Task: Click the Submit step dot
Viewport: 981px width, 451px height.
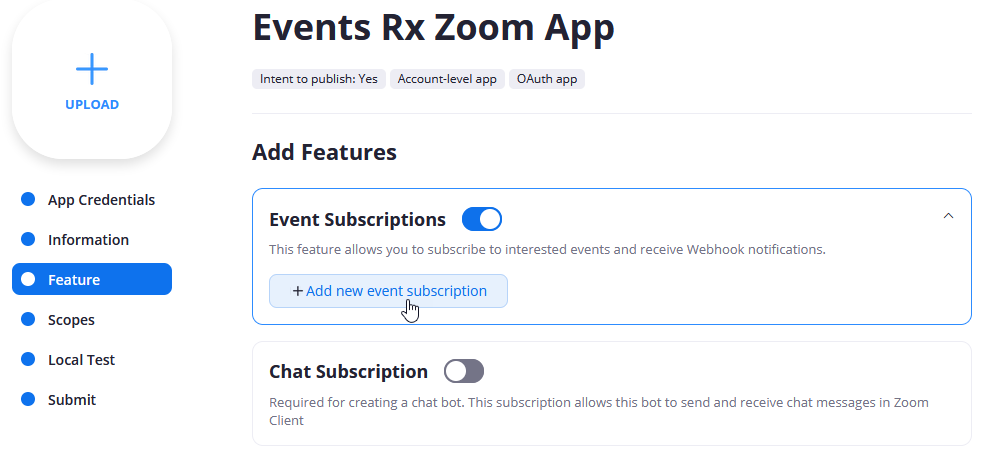Action: pyautogui.click(x=28, y=400)
